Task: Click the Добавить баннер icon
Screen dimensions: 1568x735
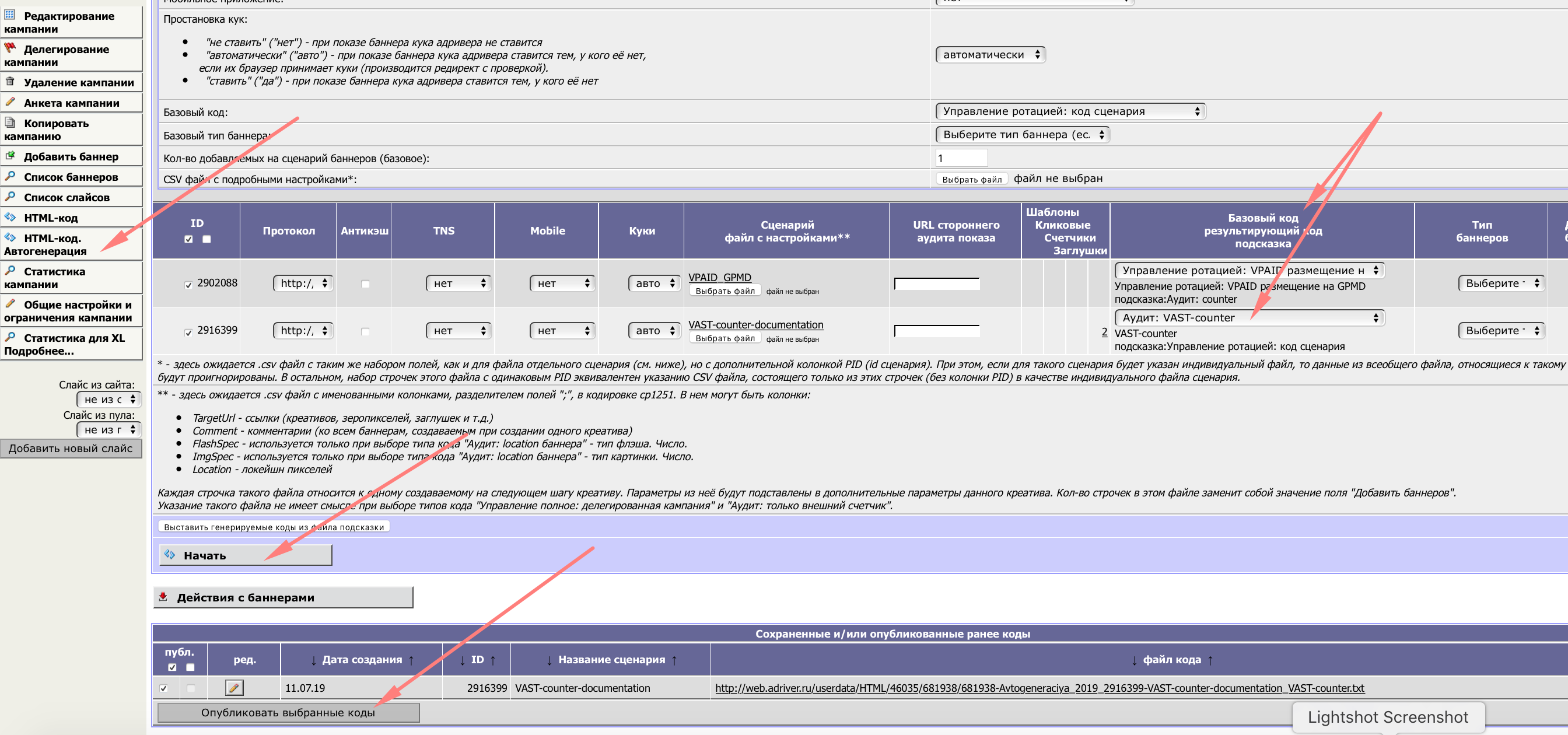Action: [10, 155]
